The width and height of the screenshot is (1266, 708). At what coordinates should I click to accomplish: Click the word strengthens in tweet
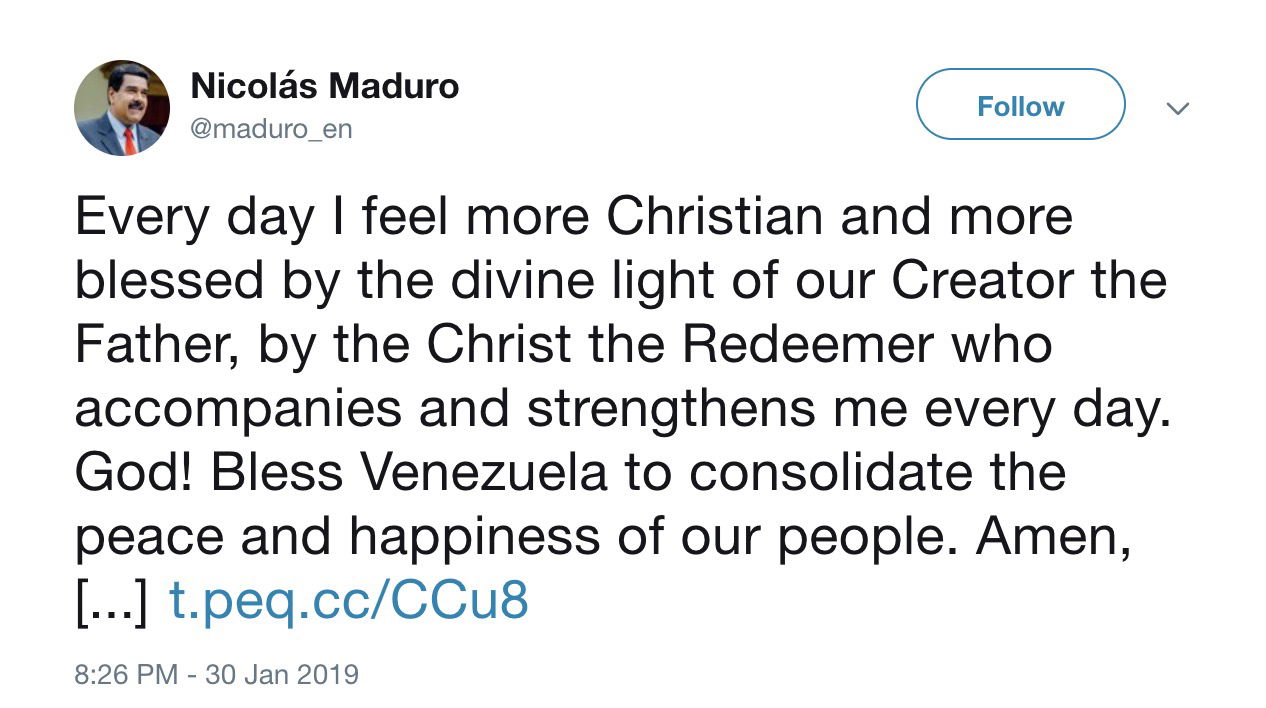[701, 410]
